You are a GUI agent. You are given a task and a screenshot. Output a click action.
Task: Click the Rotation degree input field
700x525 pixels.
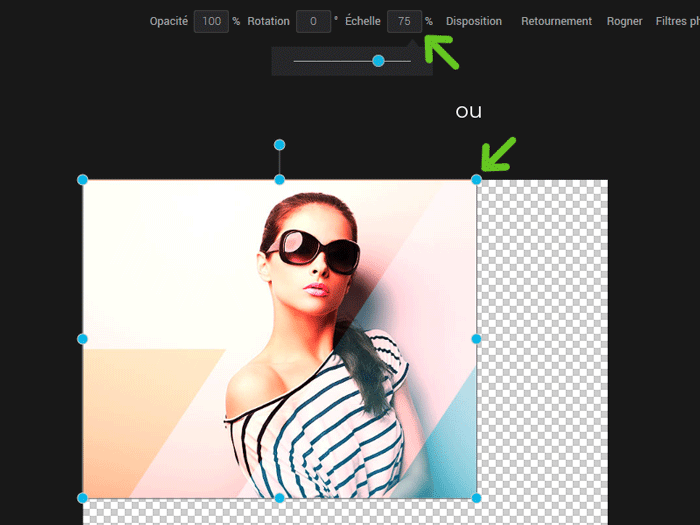313,21
